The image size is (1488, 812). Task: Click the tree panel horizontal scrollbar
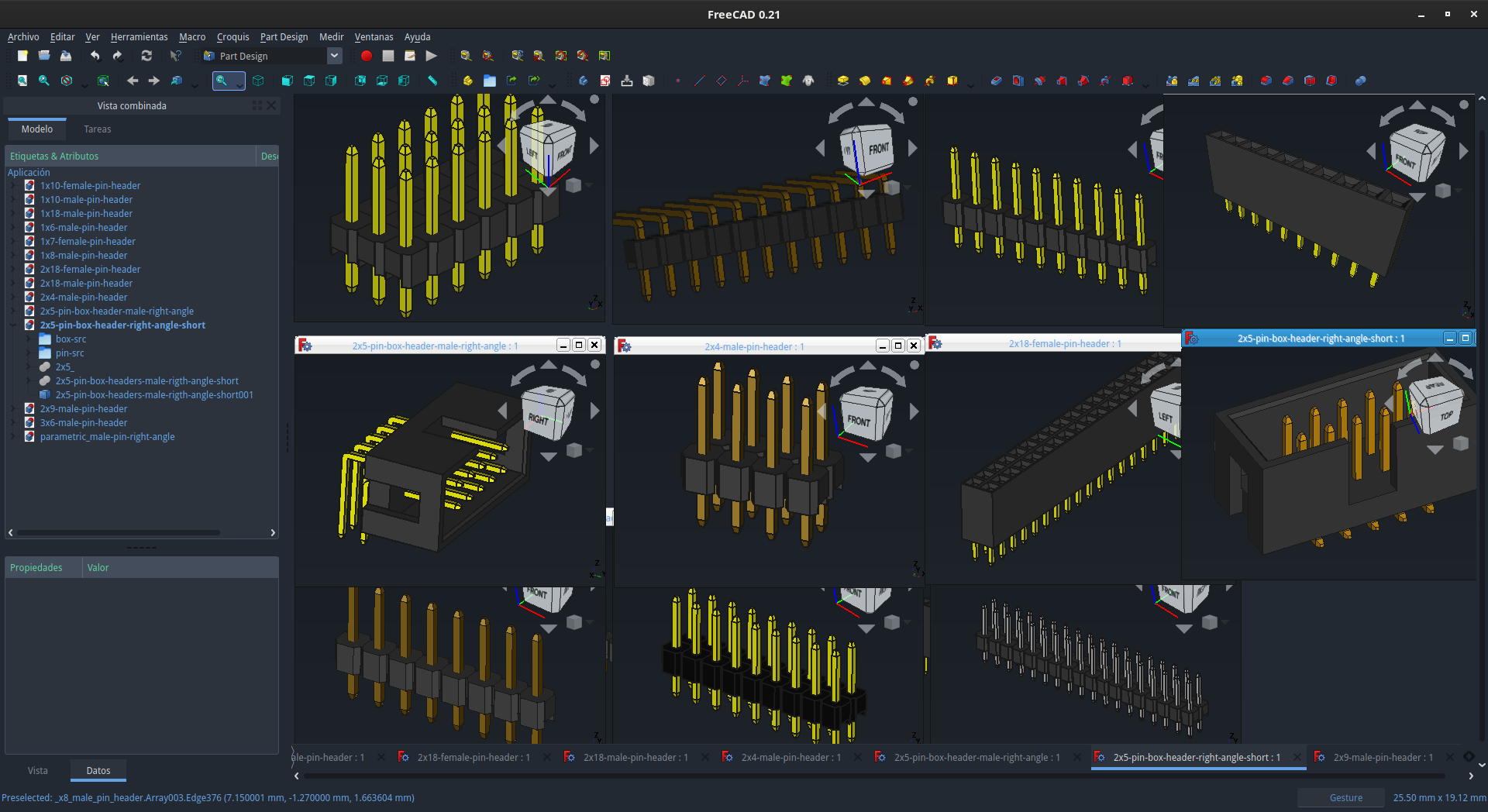[119, 532]
